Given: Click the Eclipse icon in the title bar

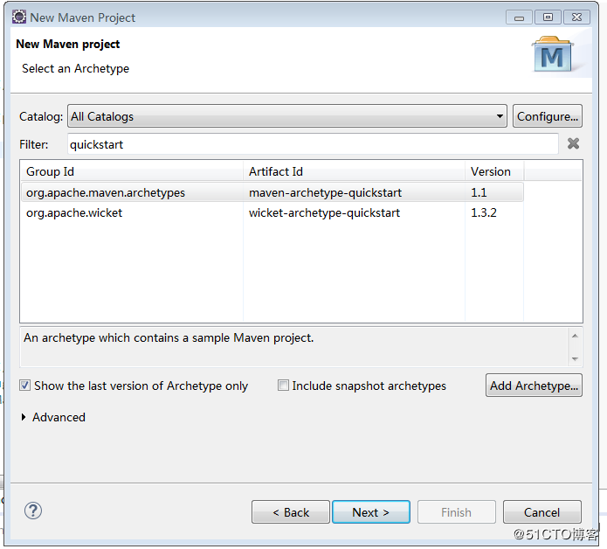Looking at the screenshot, I should [x=19, y=17].
